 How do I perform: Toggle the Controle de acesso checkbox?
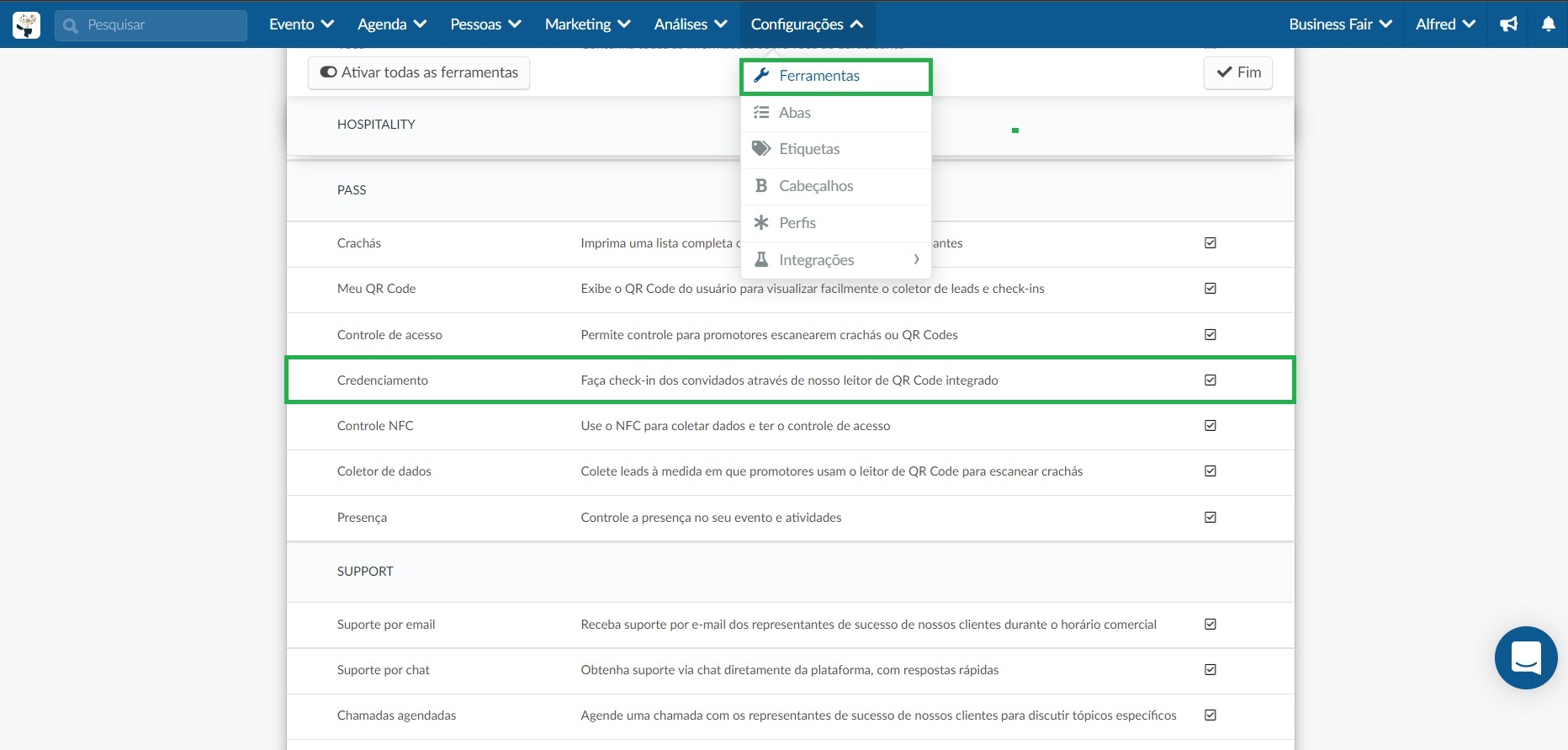(x=1210, y=334)
